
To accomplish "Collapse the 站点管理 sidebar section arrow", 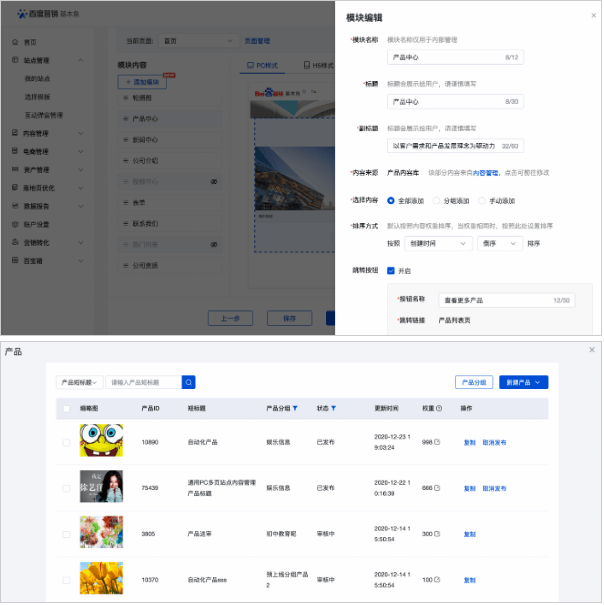I will point(81,60).
